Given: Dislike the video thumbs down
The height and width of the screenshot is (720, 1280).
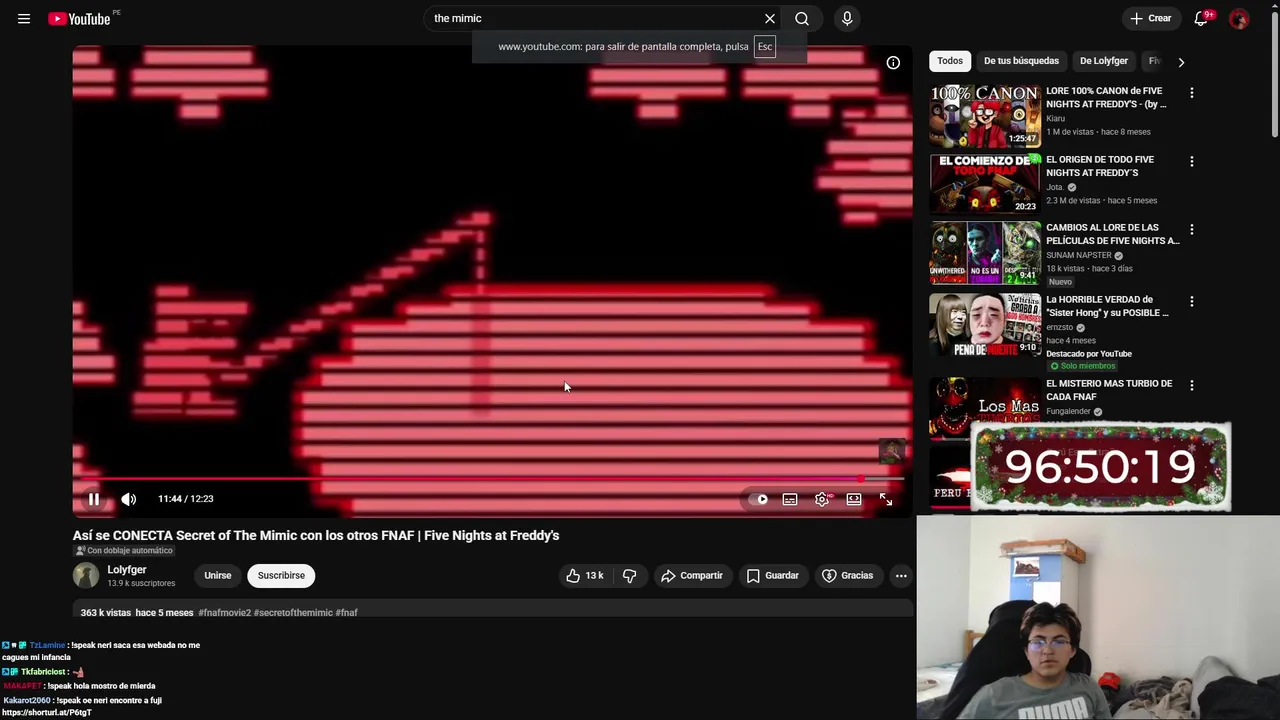Looking at the screenshot, I should point(629,576).
